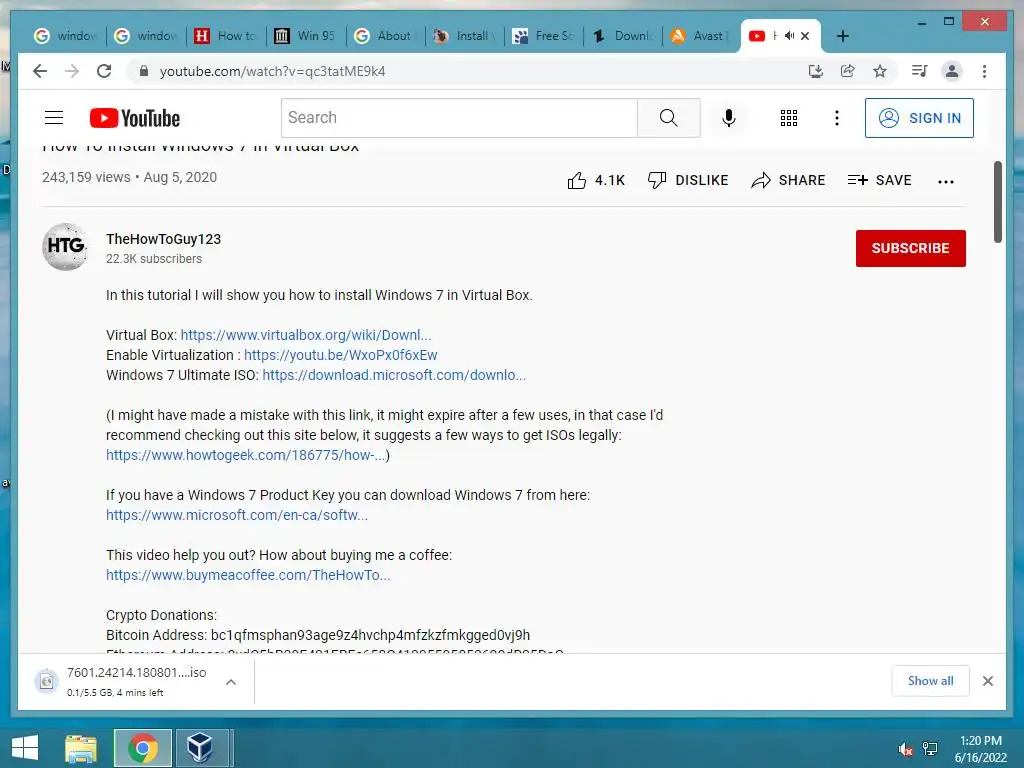Open the youtu.be Enable Virtualization link
Viewport: 1024px width, 768px height.
[340, 355]
